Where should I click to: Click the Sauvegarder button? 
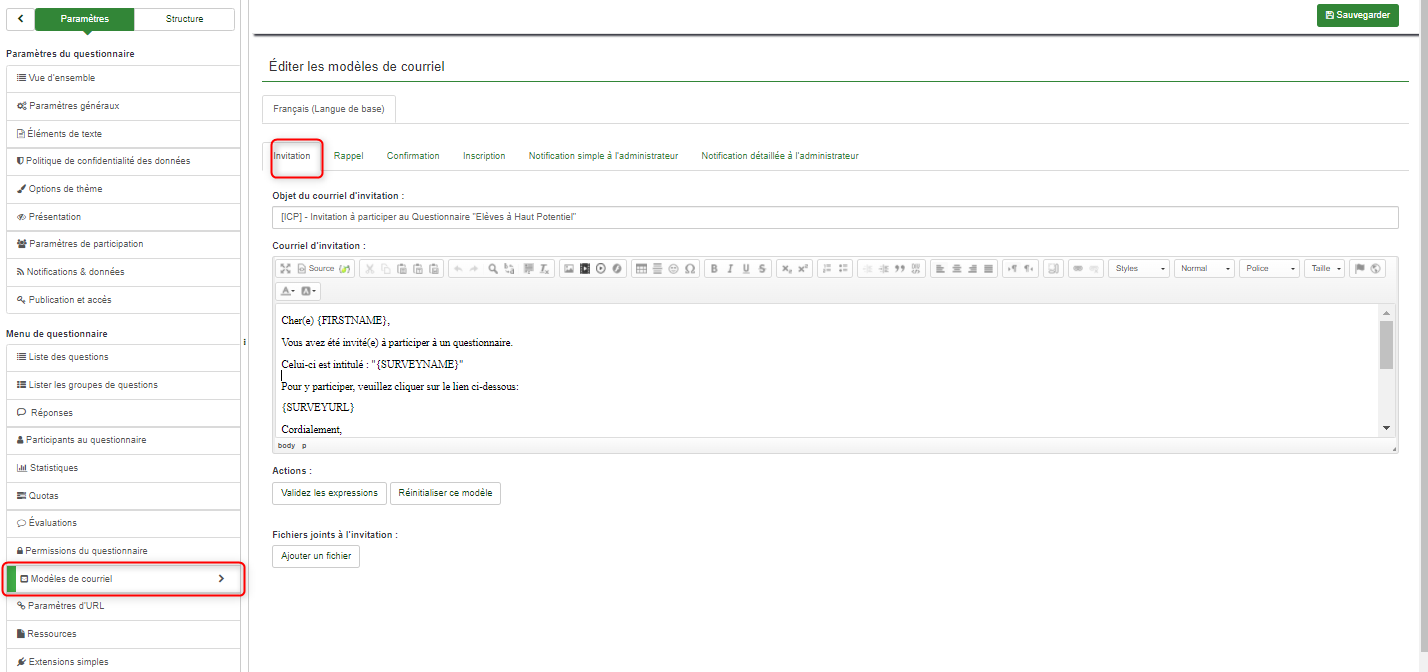[x=1357, y=15]
